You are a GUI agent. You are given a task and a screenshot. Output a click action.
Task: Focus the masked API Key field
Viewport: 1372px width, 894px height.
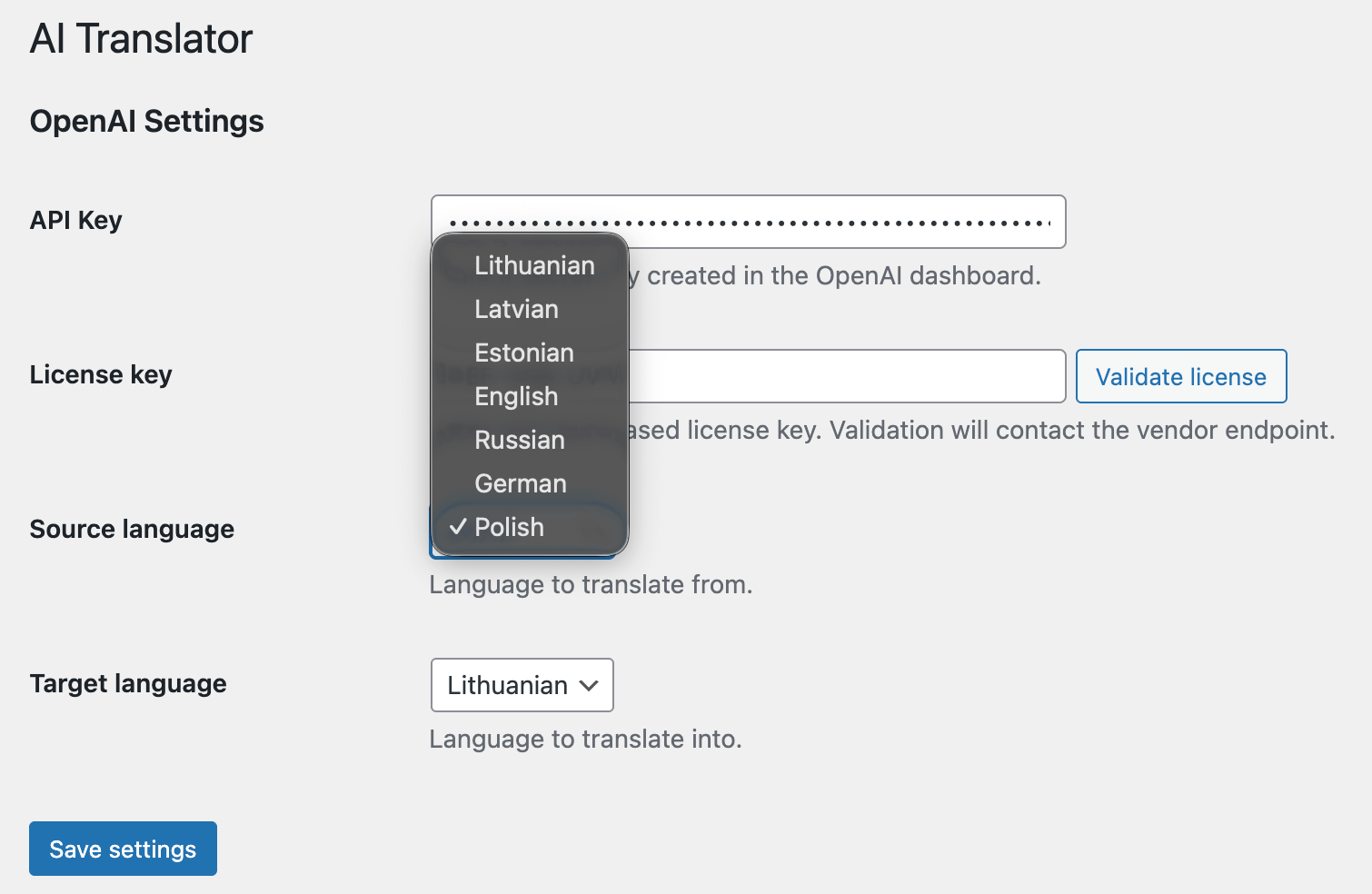(x=845, y=222)
